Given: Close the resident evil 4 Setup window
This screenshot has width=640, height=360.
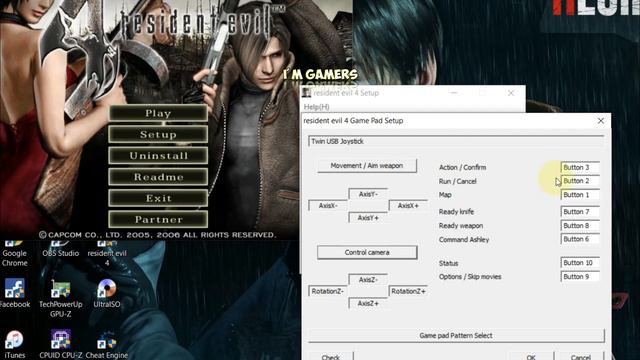Looking at the screenshot, I should click(x=511, y=93).
